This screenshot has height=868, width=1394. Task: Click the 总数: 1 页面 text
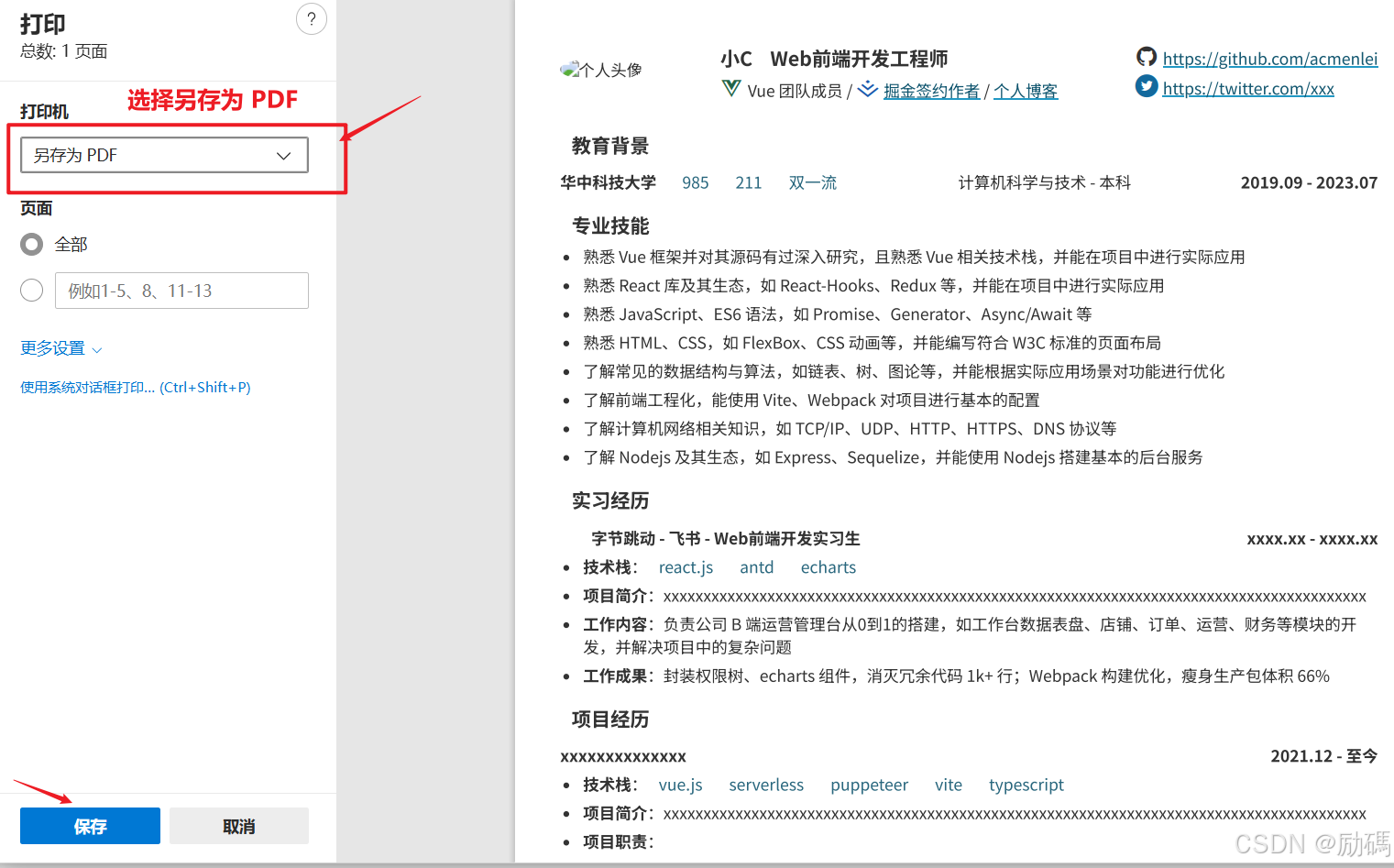coord(64,51)
